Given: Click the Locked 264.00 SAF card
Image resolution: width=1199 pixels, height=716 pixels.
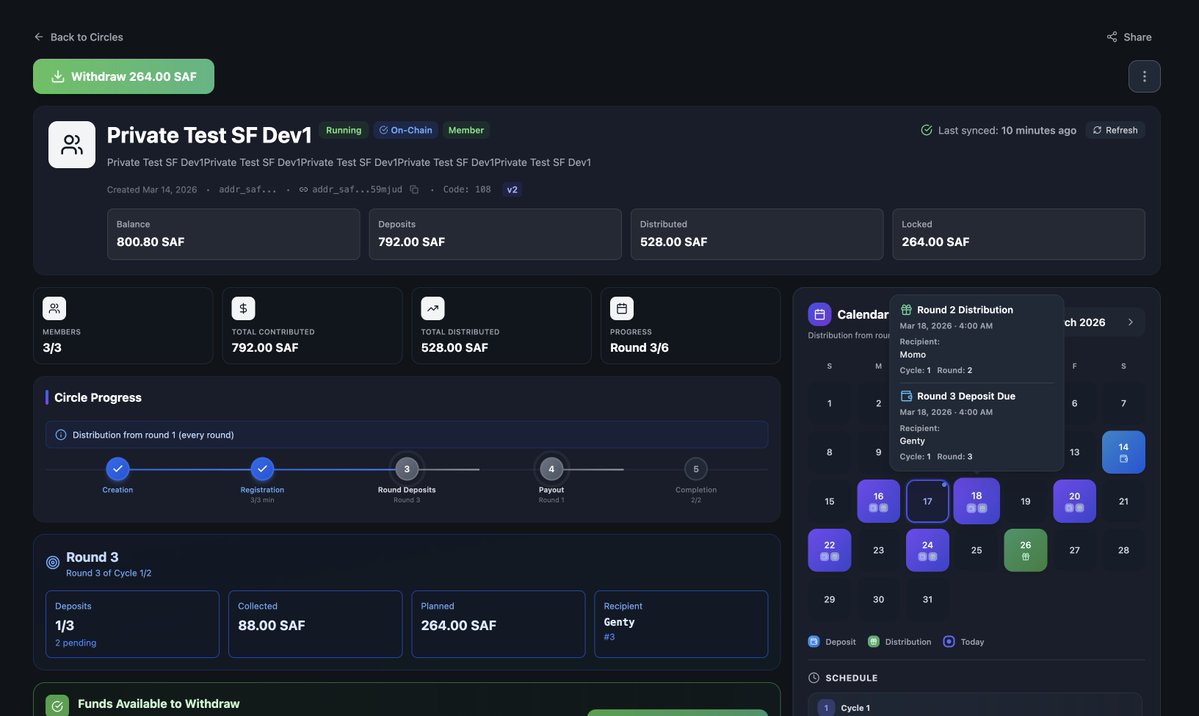Looking at the screenshot, I should [1019, 234].
